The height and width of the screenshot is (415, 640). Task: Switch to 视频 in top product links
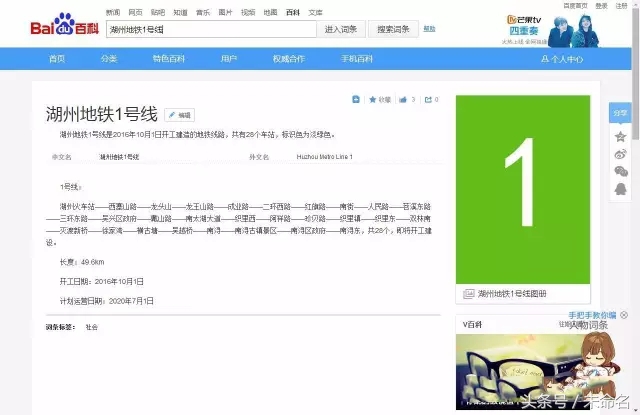point(248,13)
